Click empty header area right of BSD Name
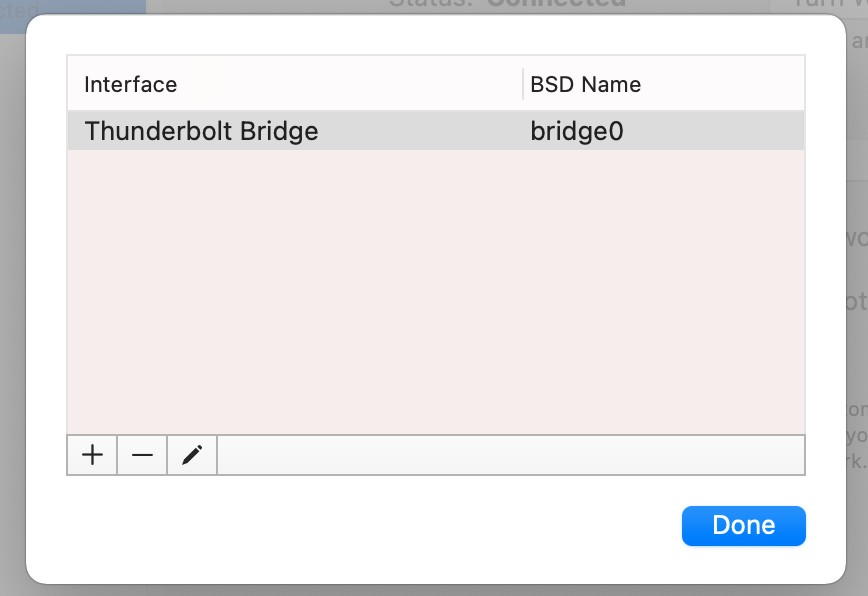The image size is (868, 596). [x=730, y=85]
